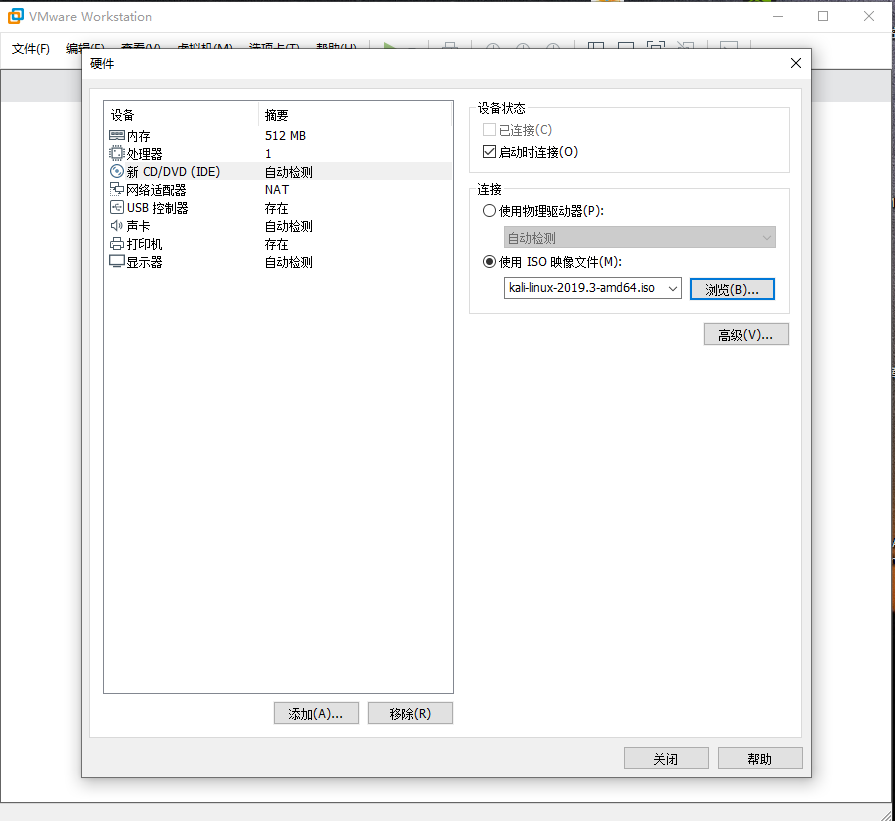Image resolution: width=895 pixels, height=821 pixels.
Task: Maximize the VMware Workstation window
Action: (x=823, y=16)
